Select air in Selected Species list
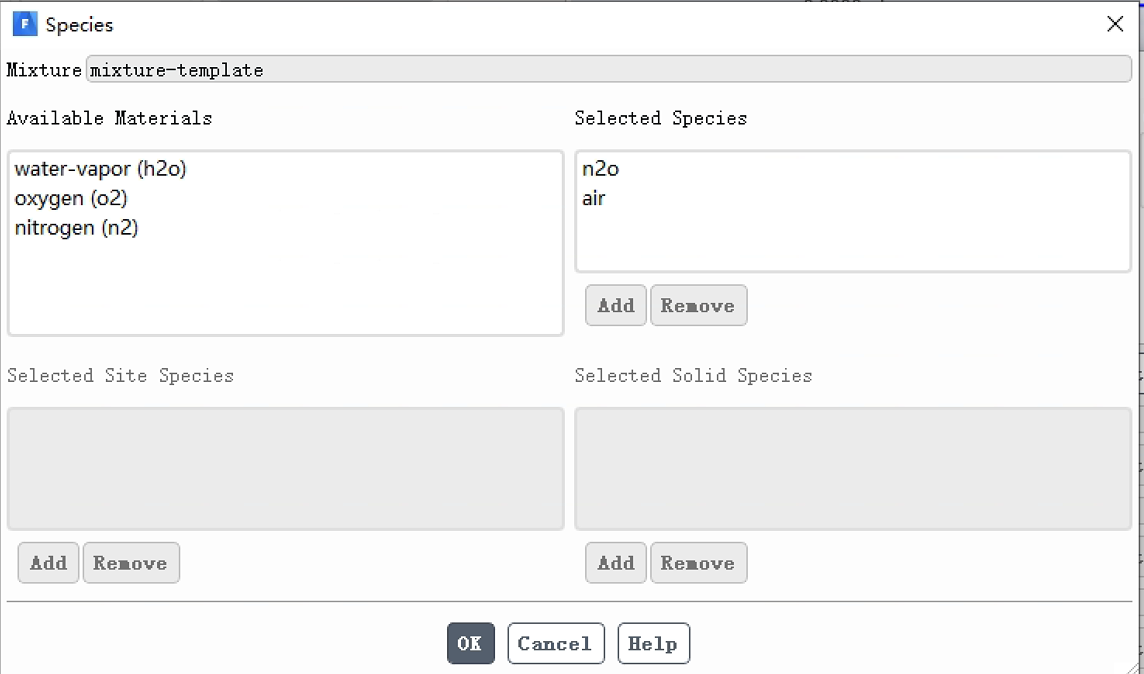This screenshot has height=674, width=1144. click(594, 198)
